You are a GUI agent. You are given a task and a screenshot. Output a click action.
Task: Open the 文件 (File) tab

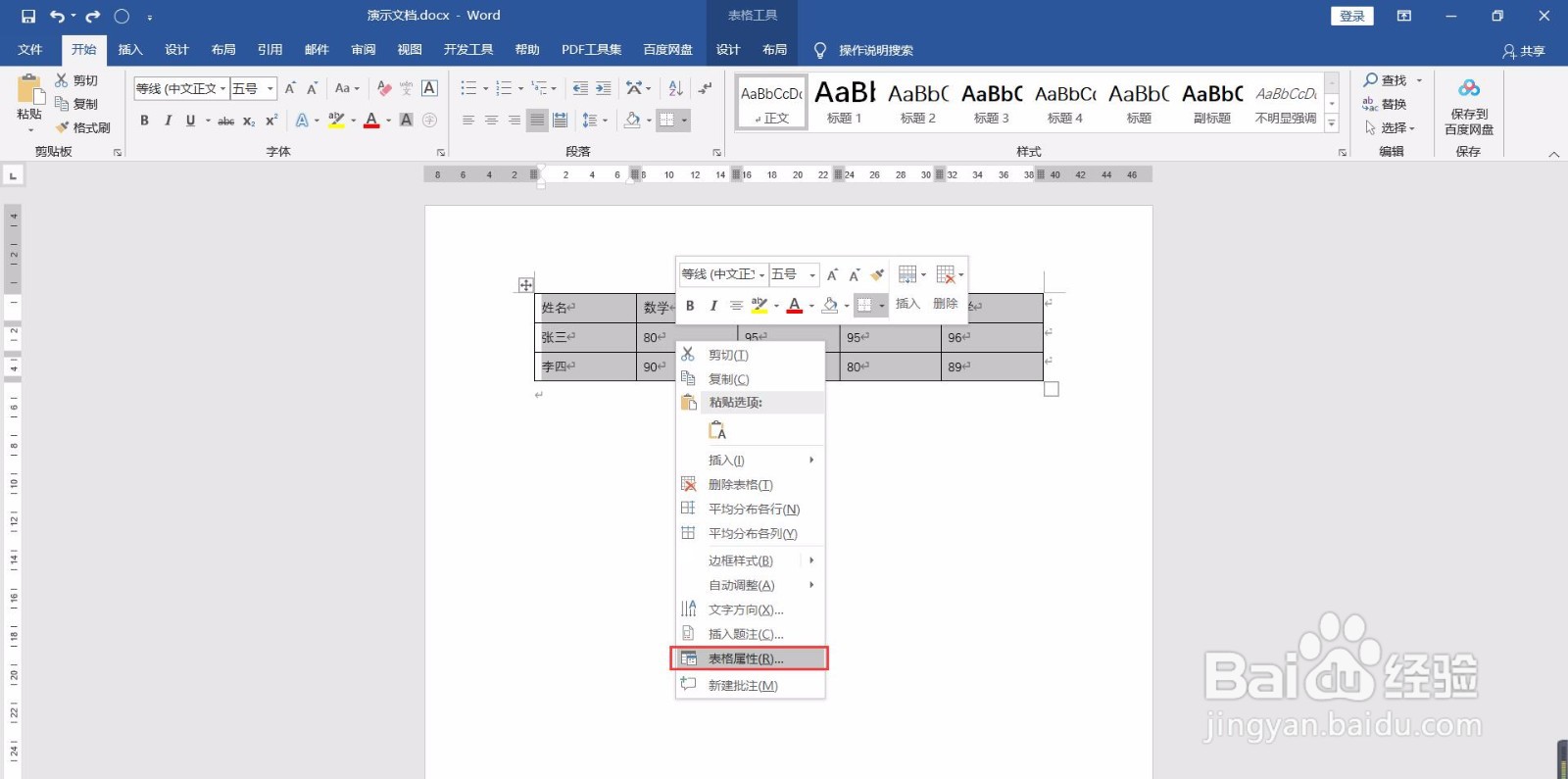(30, 49)
